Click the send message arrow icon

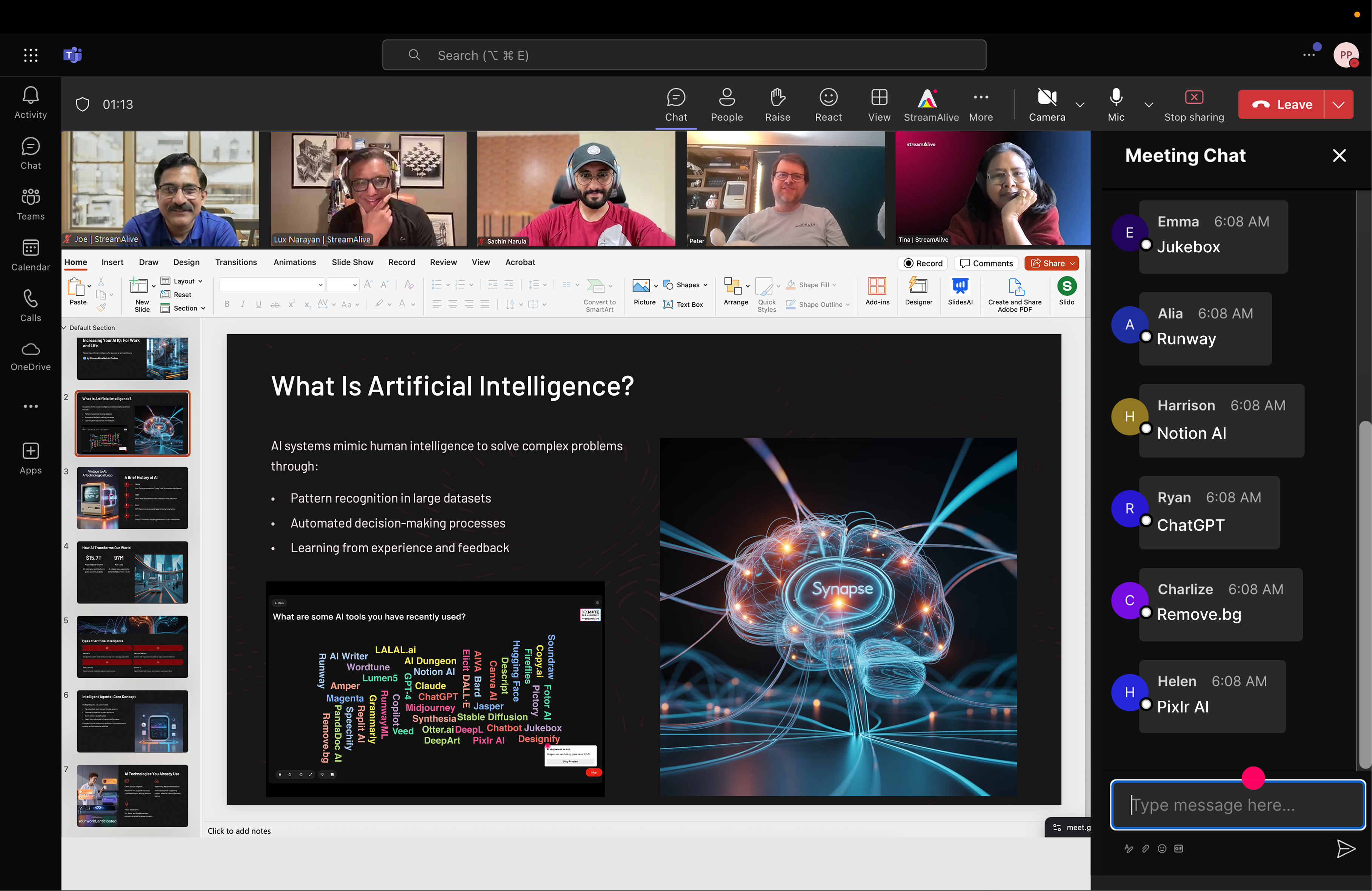click(x=1346, y=848)
